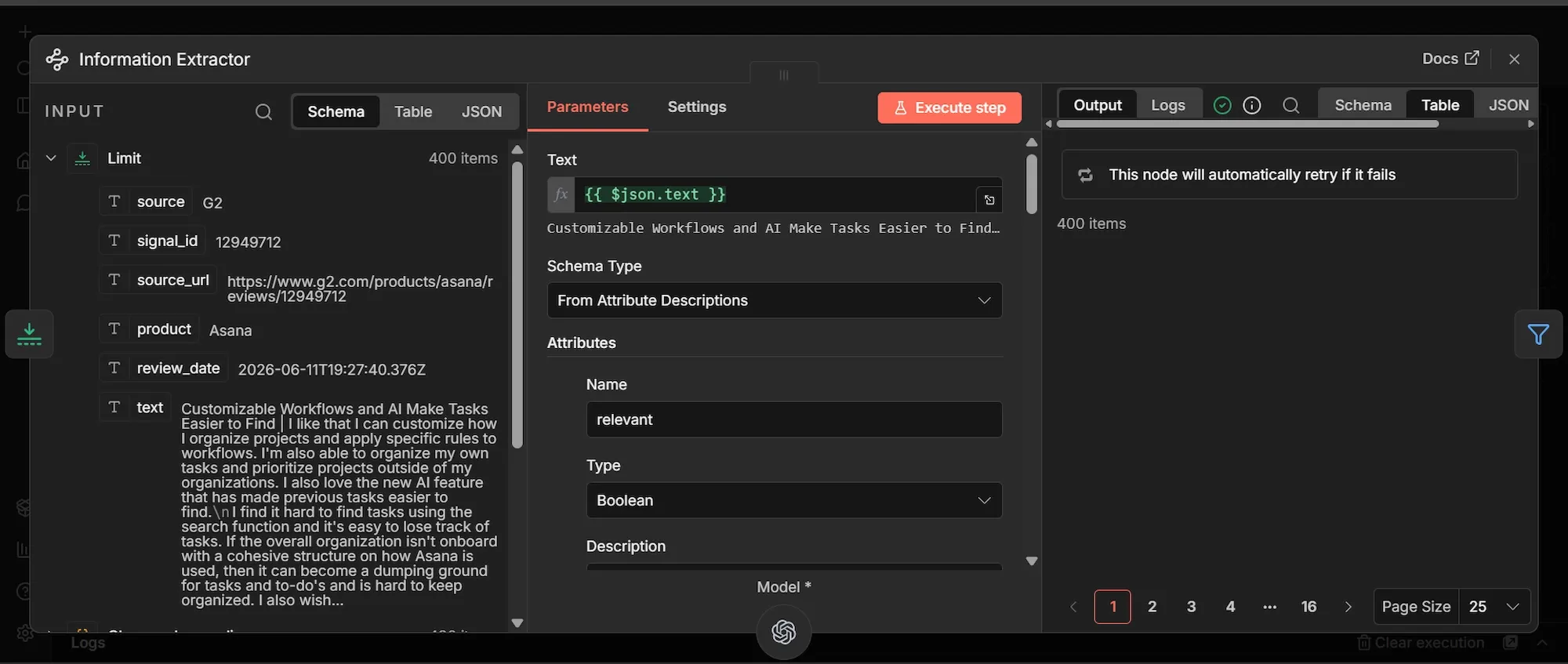1568x664 pixels.
Task: Open the Settings tab
Action: click(696, 107)
